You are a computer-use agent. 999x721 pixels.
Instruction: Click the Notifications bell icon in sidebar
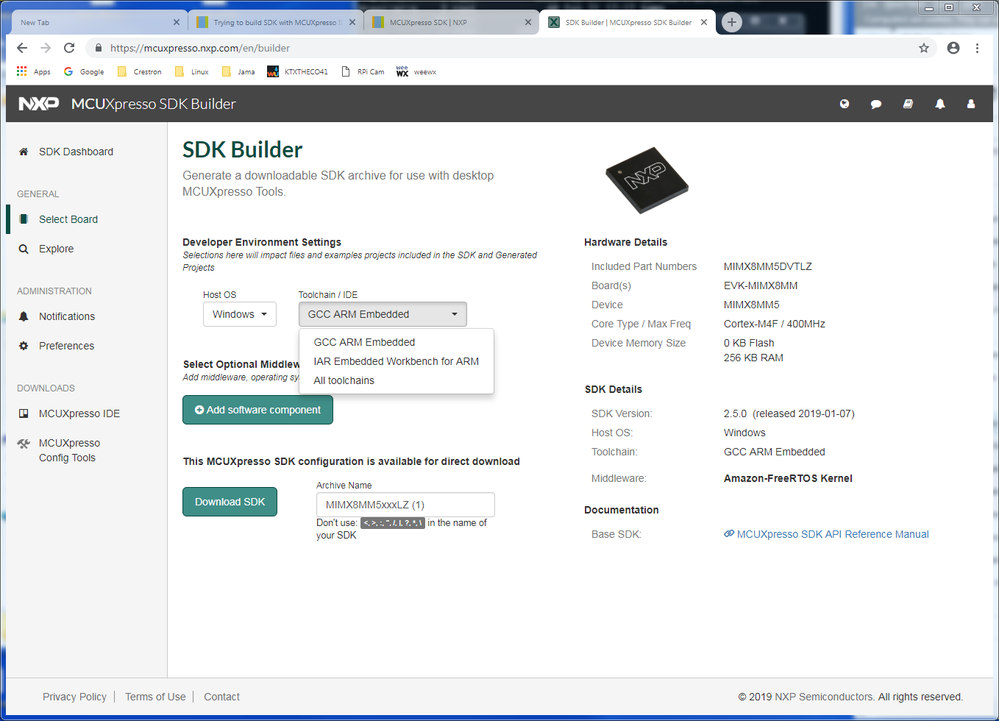coord(24,317)
